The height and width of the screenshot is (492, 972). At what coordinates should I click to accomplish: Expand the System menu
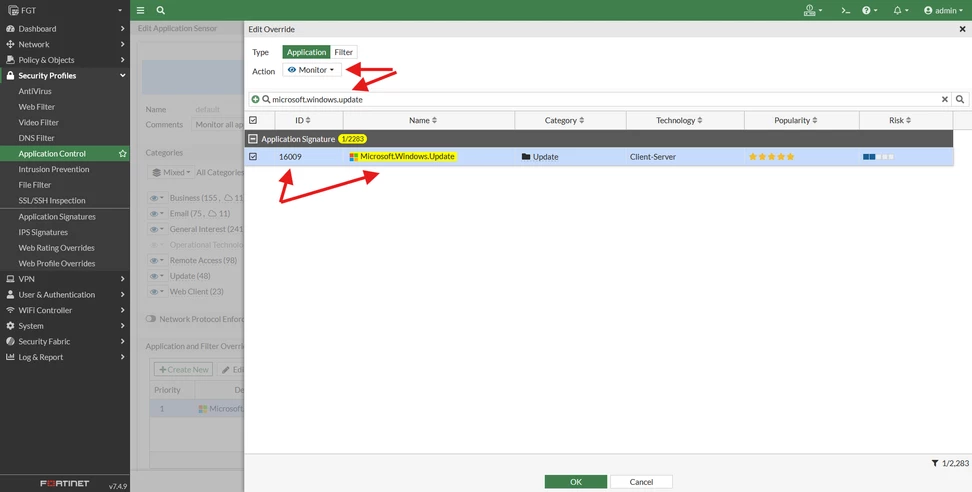pos(64,326)
